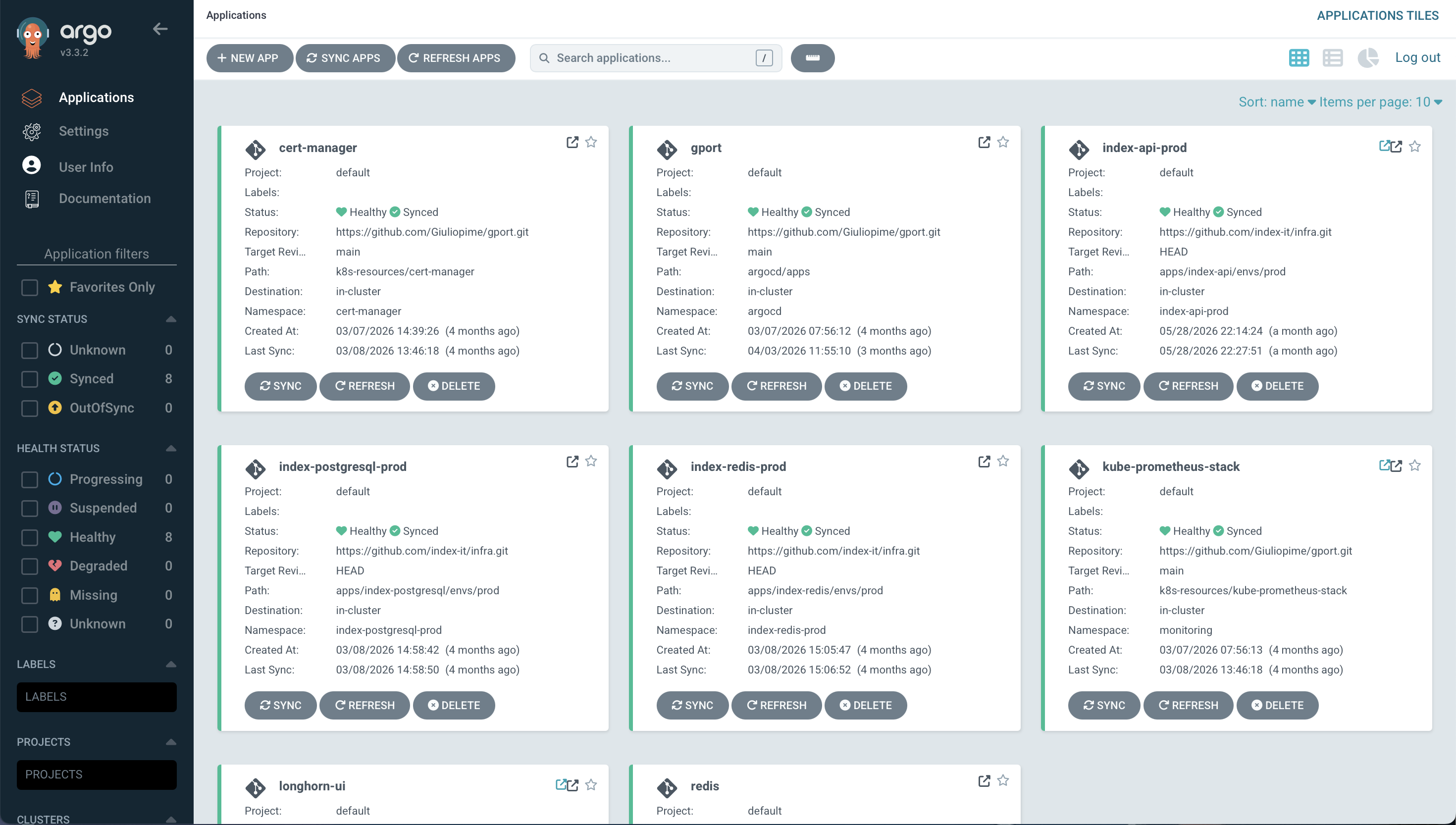Sync the cert-manager application
Image resolution: width=1456 pixels, height=825 pixels.
(280, 386)
